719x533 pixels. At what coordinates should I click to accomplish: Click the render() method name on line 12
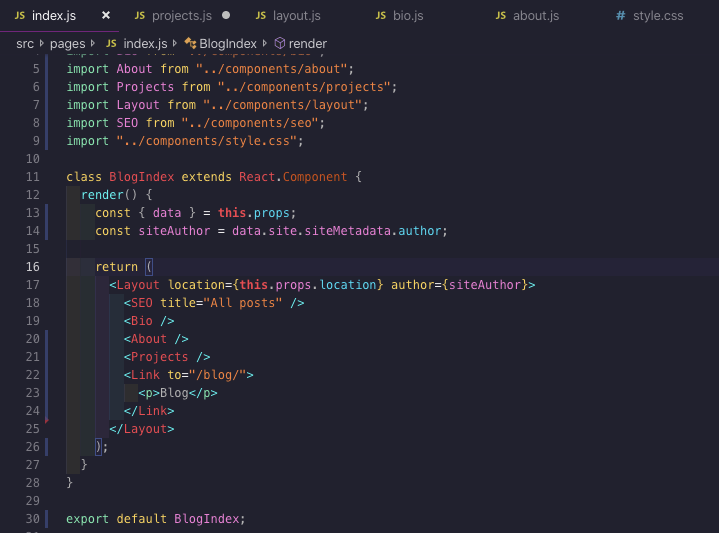point(102,194)
